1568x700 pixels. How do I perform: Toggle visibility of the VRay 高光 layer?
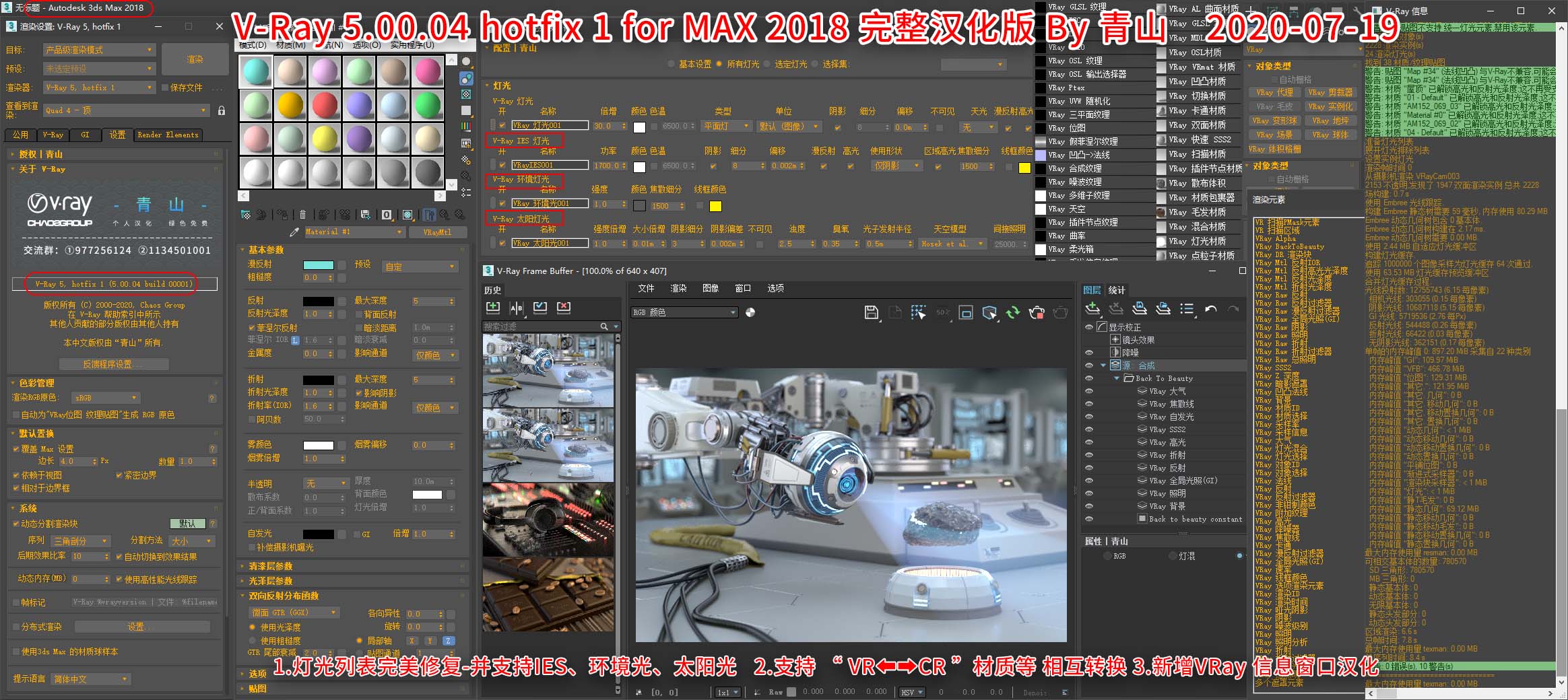coord(1089,442)
